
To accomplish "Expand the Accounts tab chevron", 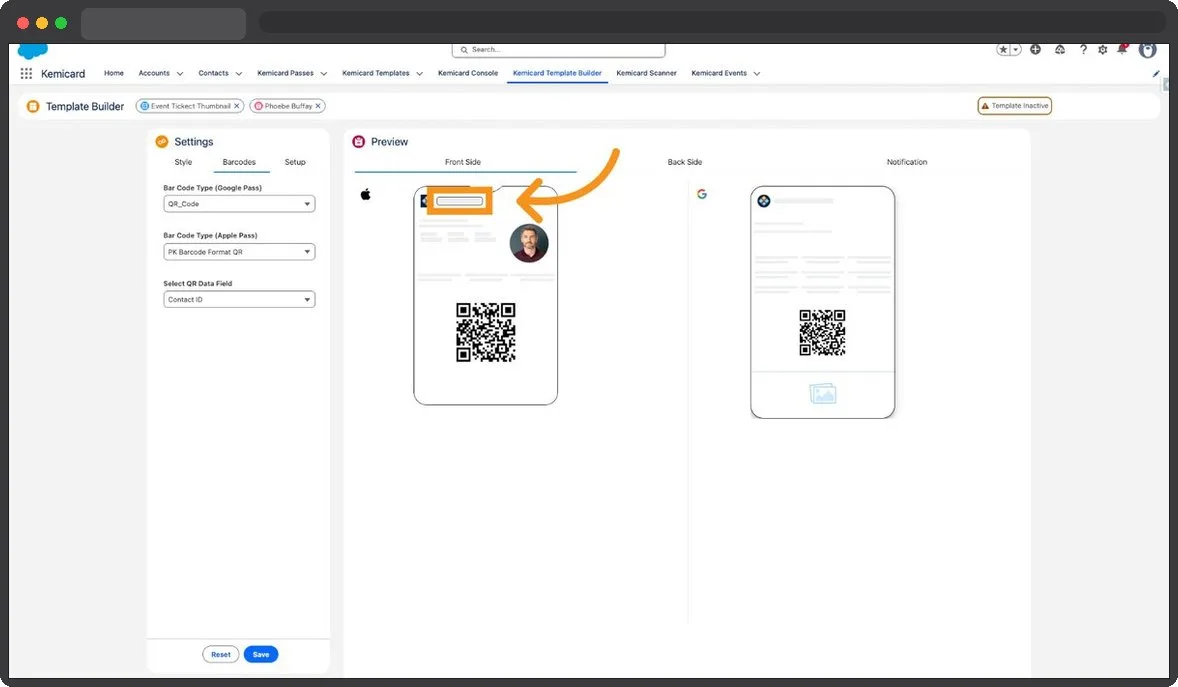I will coord(180,74).
